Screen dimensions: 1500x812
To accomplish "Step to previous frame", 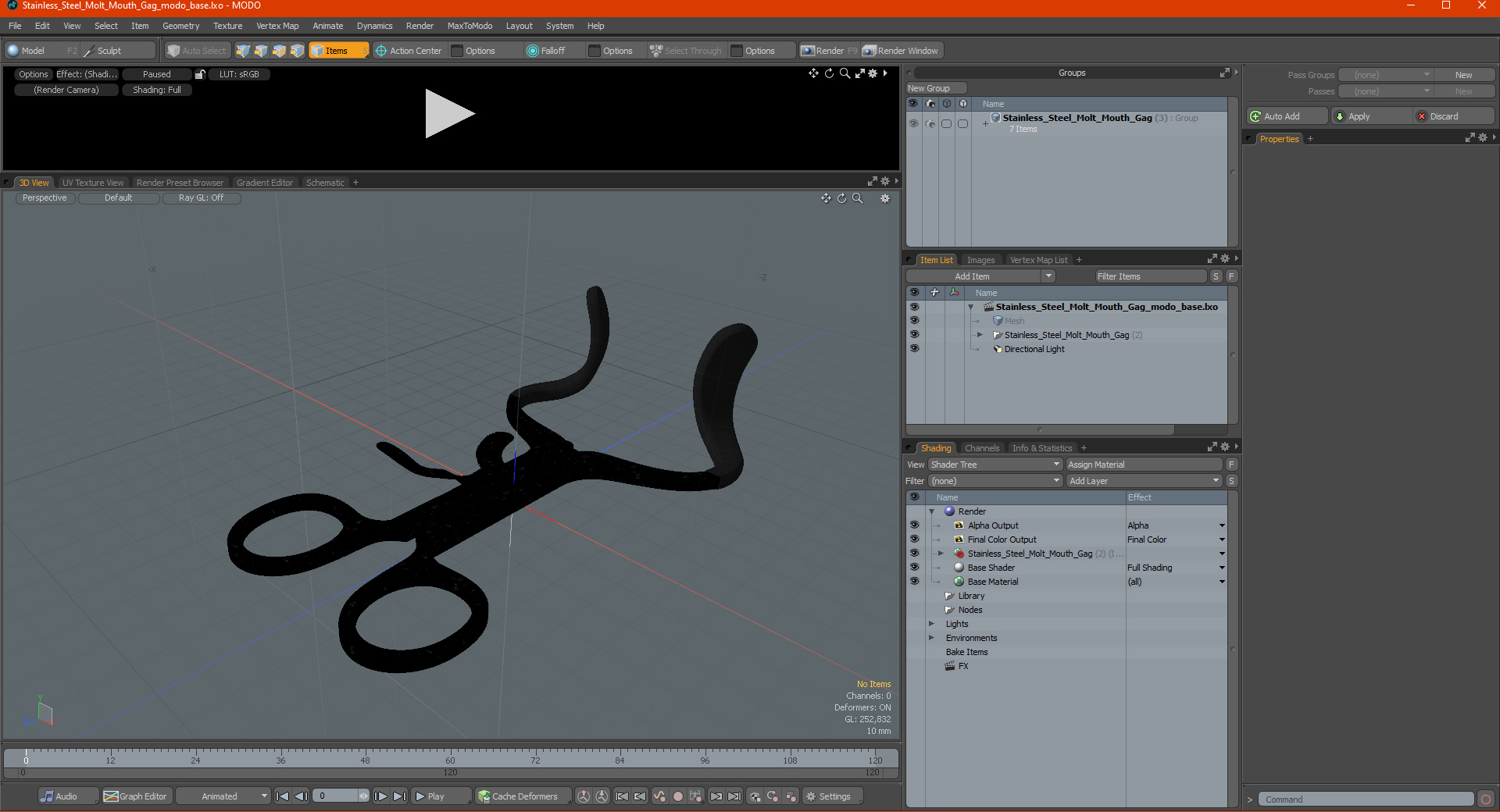I will point(301,796).
